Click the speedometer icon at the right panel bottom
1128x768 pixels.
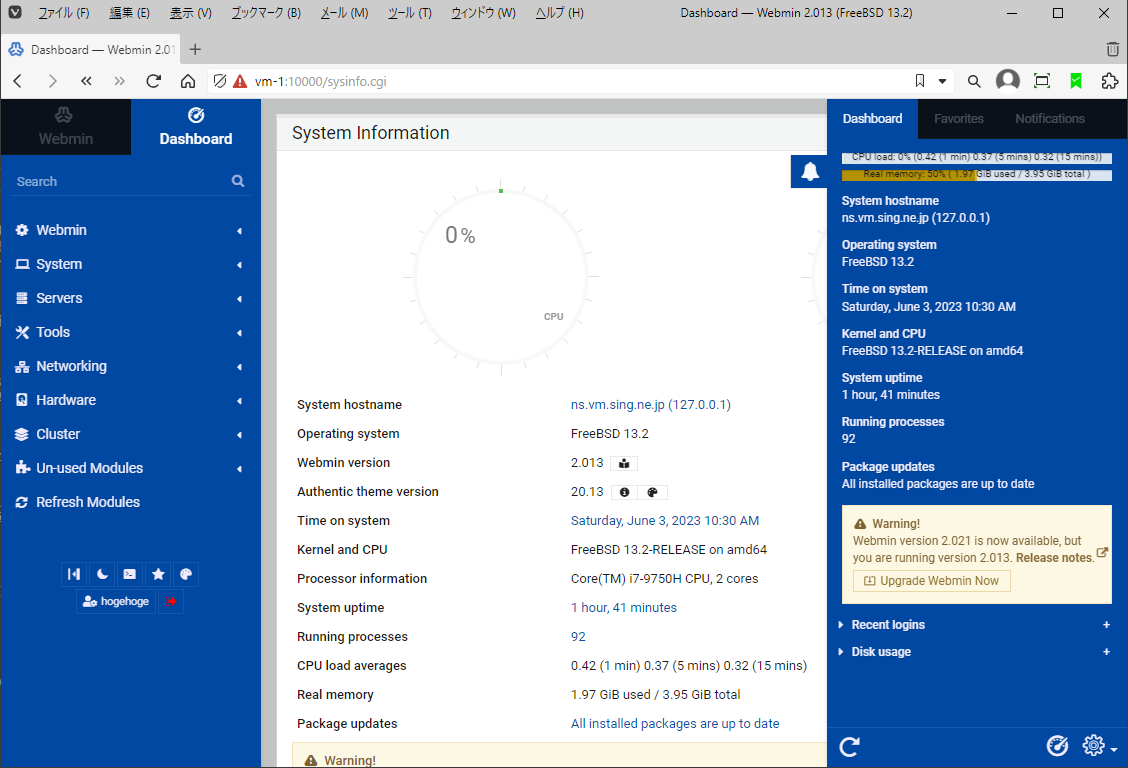click(x=1057, y=746)
